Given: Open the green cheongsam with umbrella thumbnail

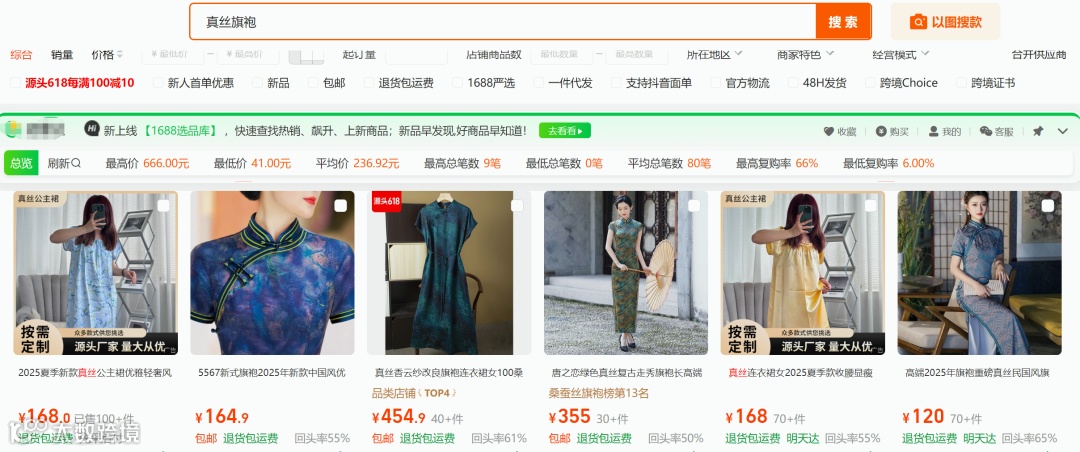Looking at the screenshot, I should 625,273.
